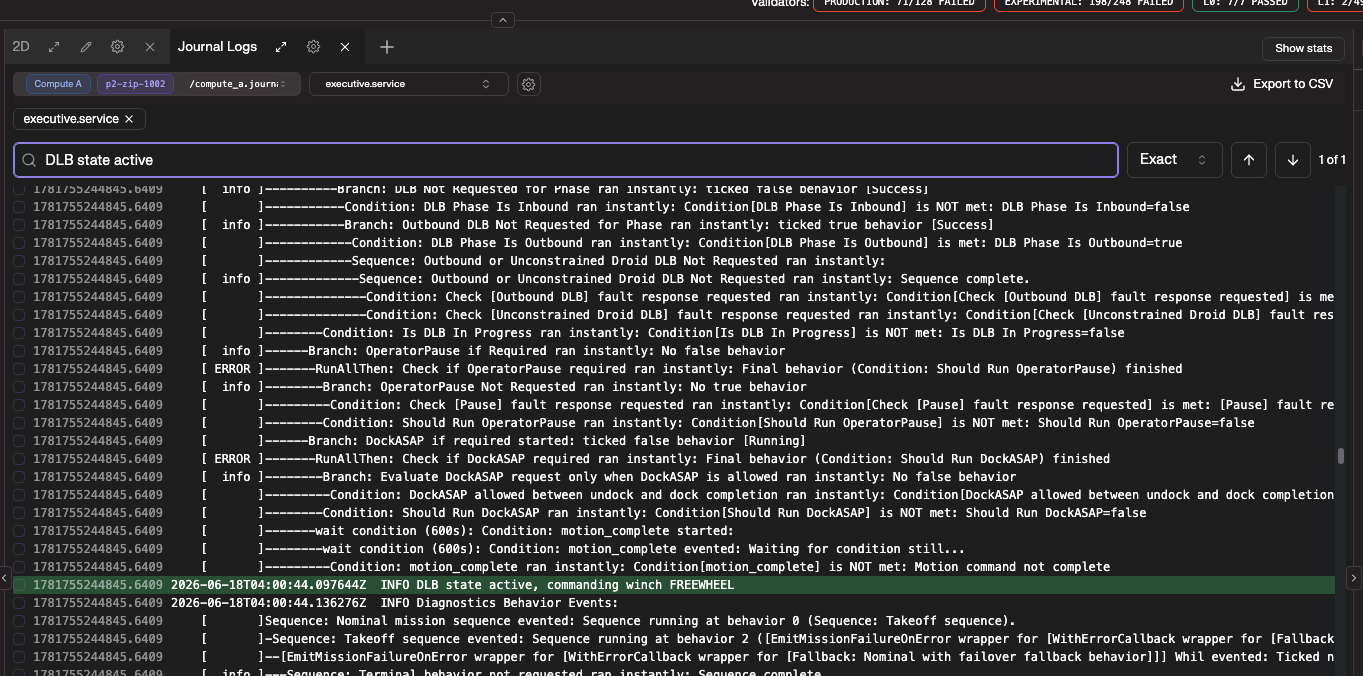Click the pencil edit icon on 2D tab

(86, 47)
